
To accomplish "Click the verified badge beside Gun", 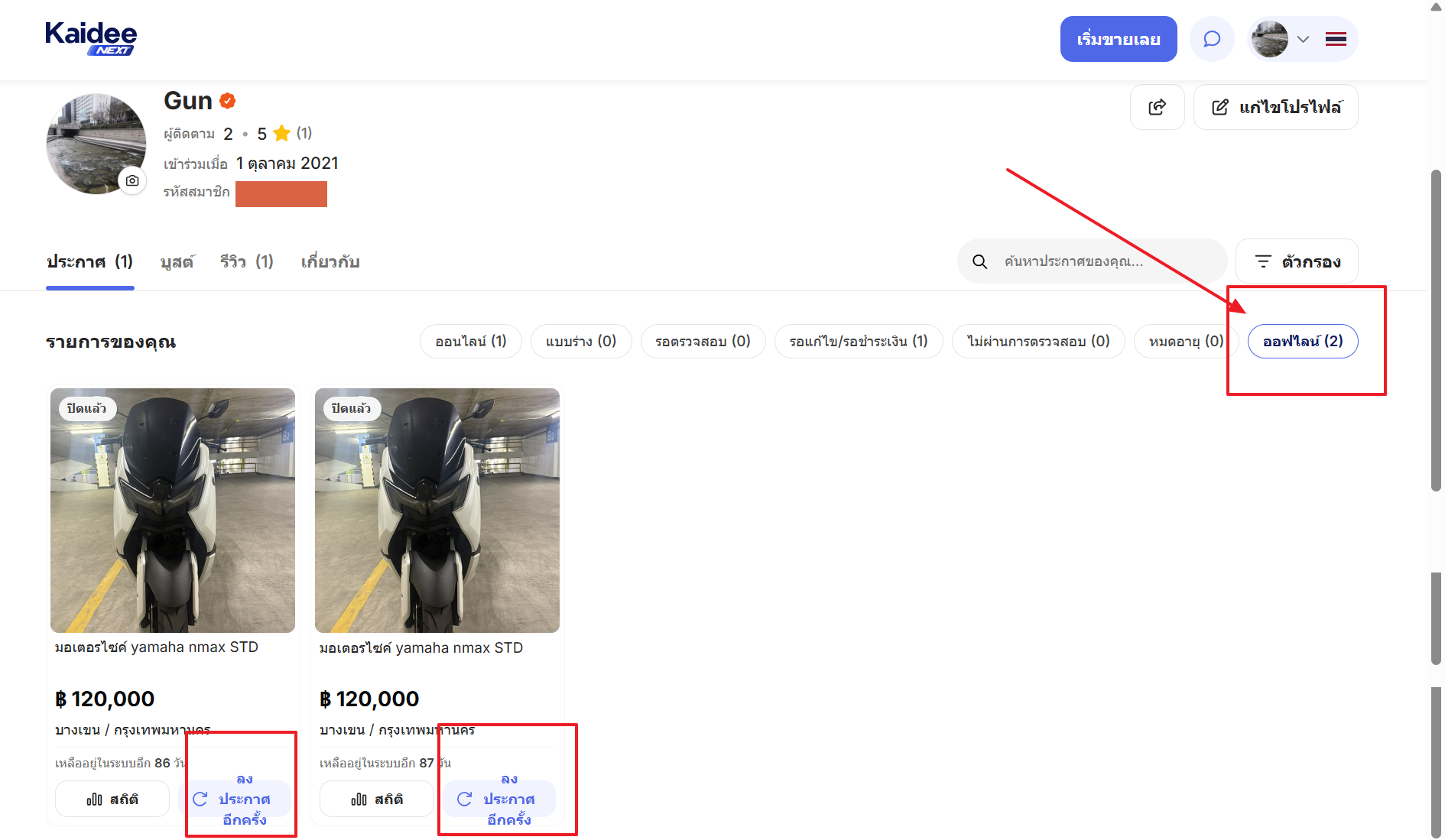I will 227,101.
